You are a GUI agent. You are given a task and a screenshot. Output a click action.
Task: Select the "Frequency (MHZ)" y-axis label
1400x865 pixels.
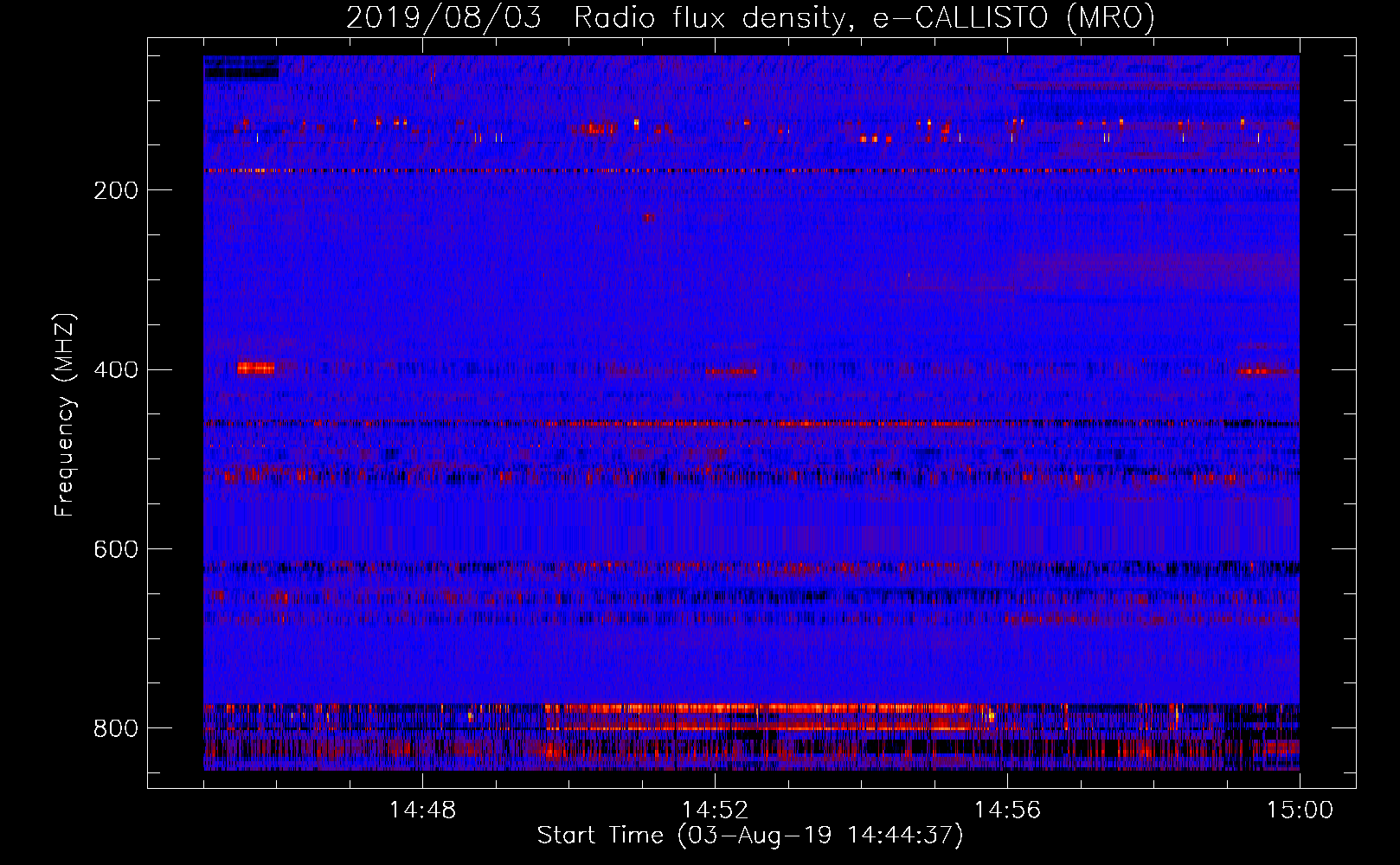pyautogui.click(x=65, y=415)
